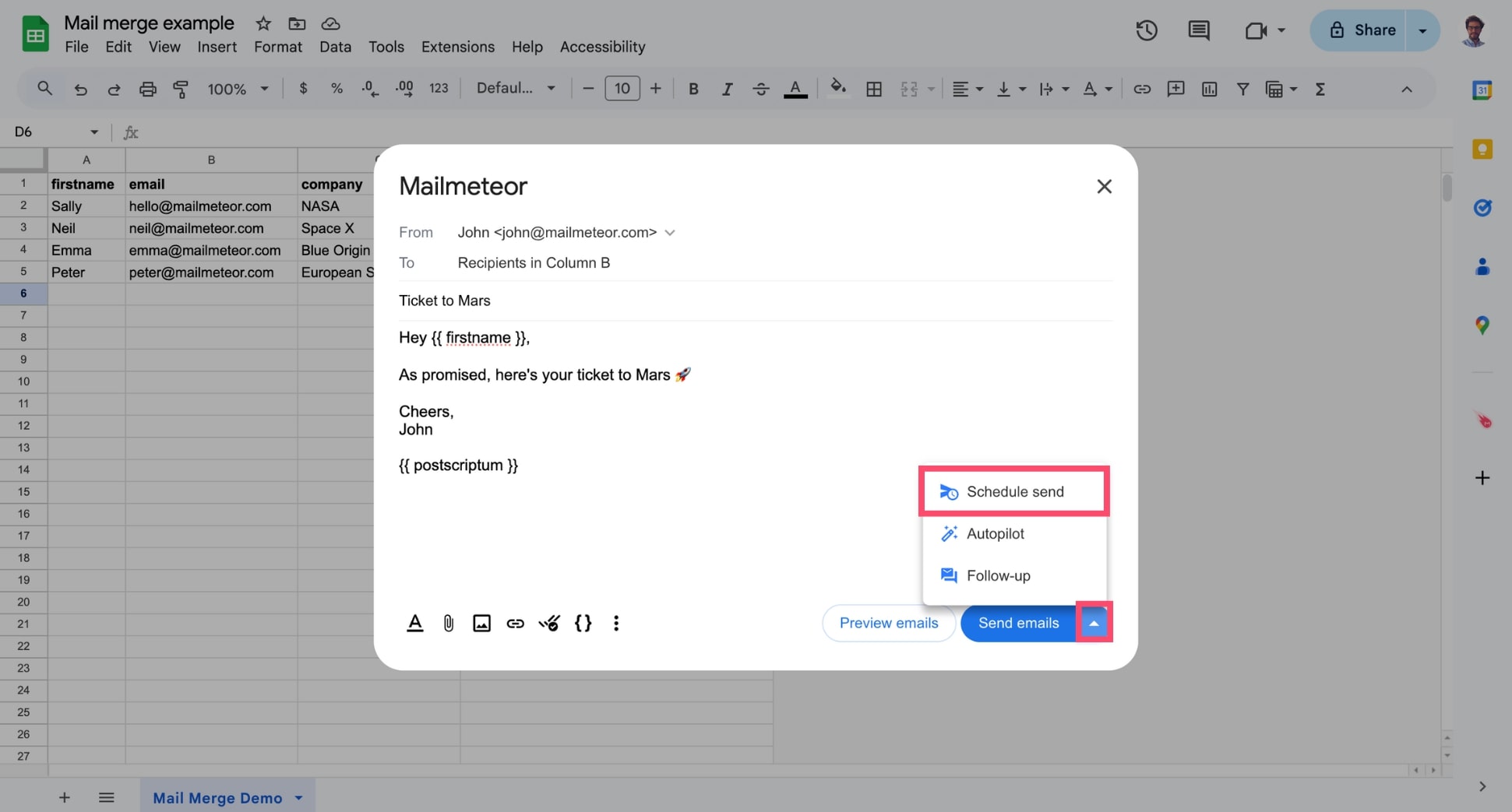The image size is (1512, 812).
Task: Click Preview emails button
Action: 889,623
